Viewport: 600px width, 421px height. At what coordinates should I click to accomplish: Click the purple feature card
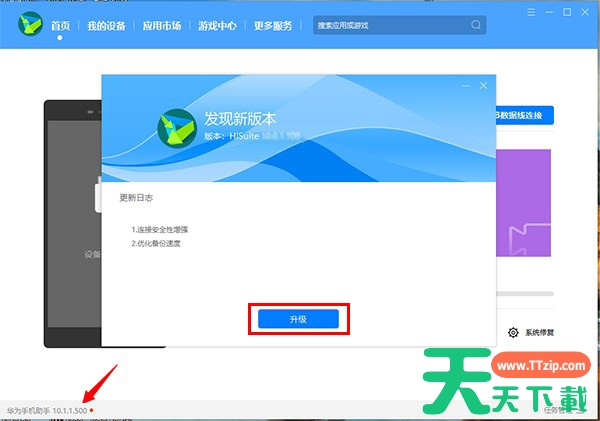523,203
